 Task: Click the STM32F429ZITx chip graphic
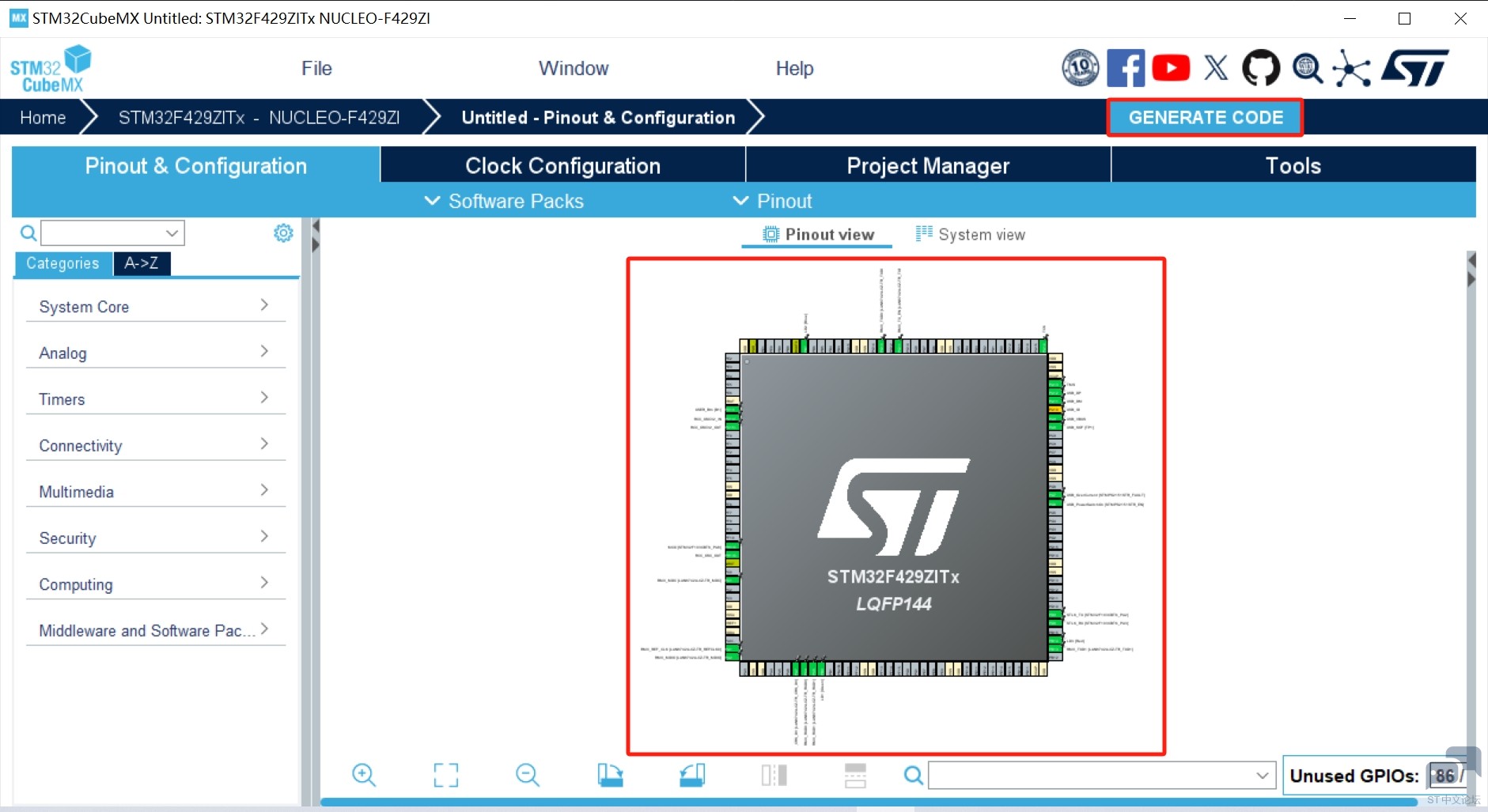(x=894, y=508)
